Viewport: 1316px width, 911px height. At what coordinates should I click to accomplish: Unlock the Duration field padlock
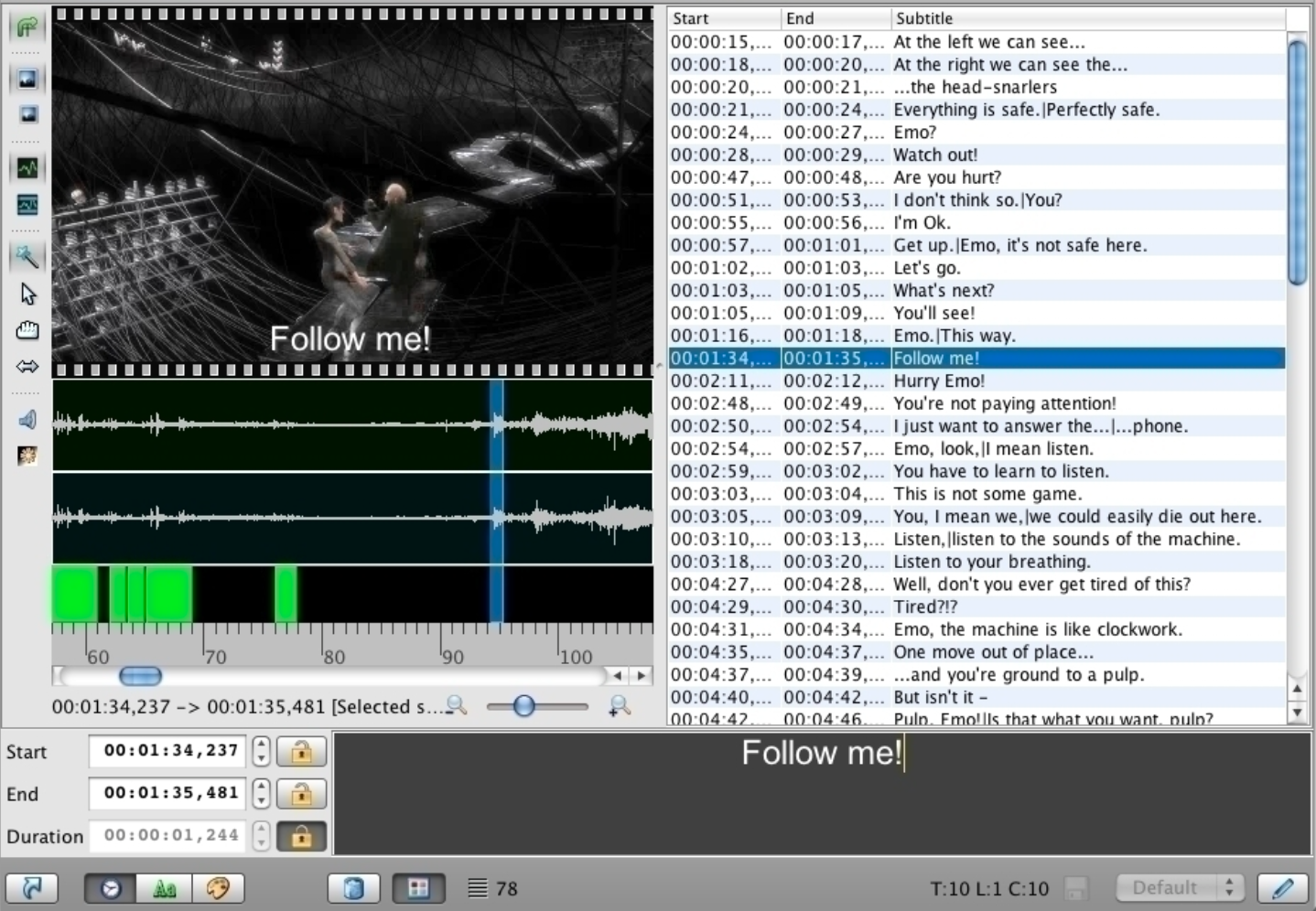[302, 836]
